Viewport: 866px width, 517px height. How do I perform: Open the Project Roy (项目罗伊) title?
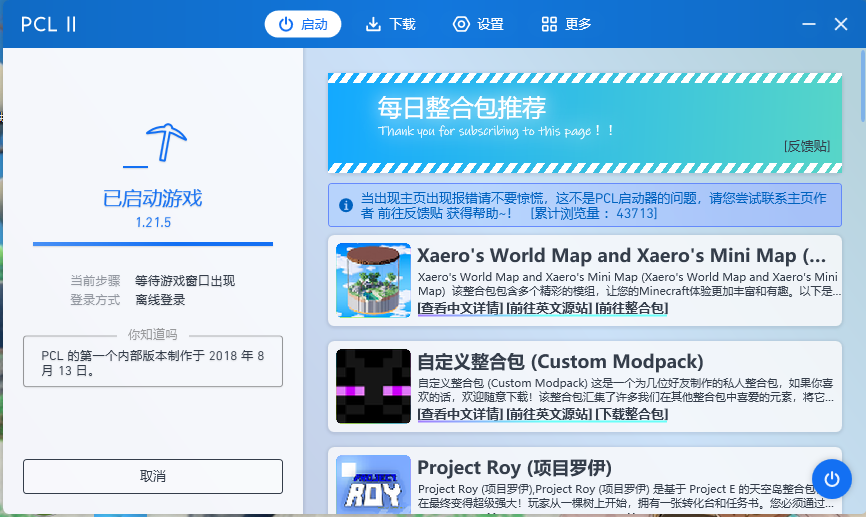coord(514,468)
